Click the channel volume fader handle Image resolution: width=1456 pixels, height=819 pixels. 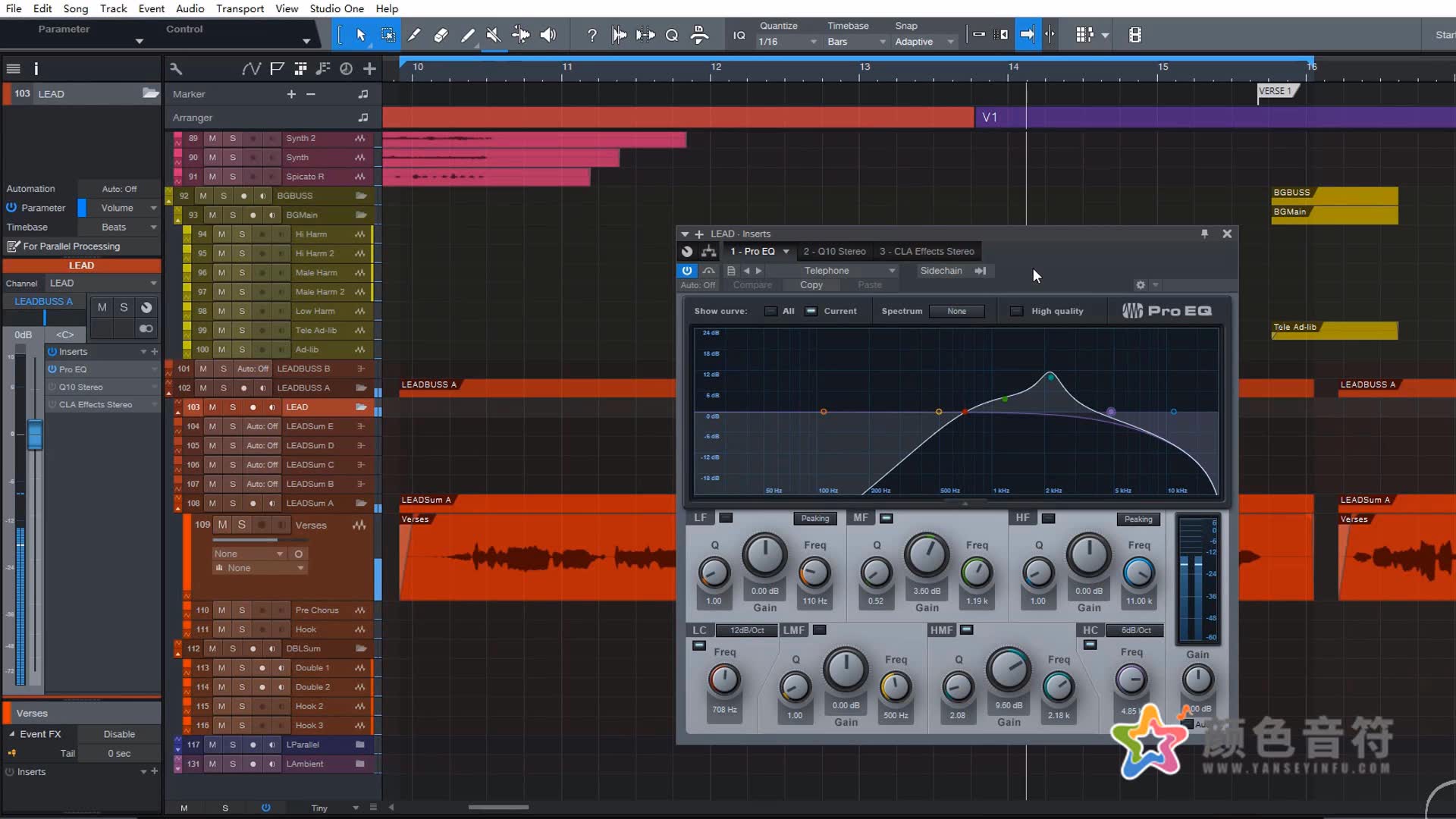(35, 436)
